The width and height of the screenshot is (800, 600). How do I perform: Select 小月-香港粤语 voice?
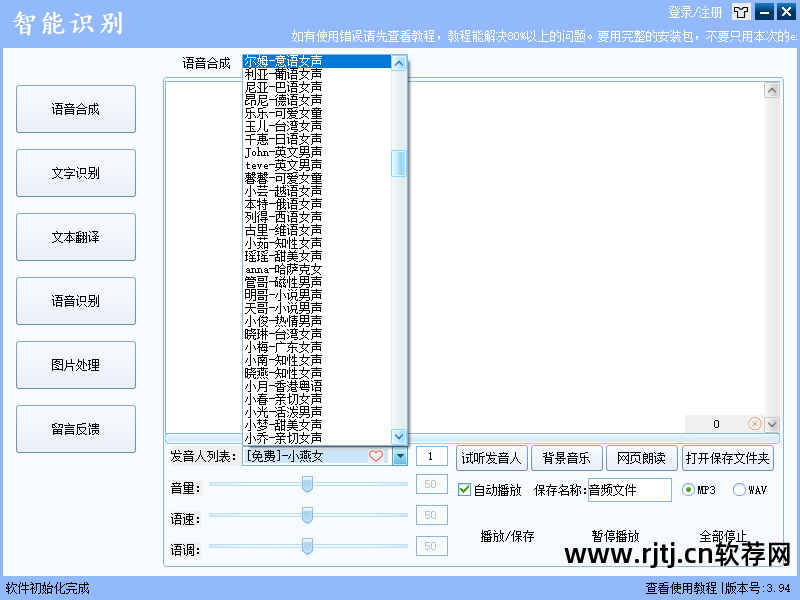click(x=317, y=387)
